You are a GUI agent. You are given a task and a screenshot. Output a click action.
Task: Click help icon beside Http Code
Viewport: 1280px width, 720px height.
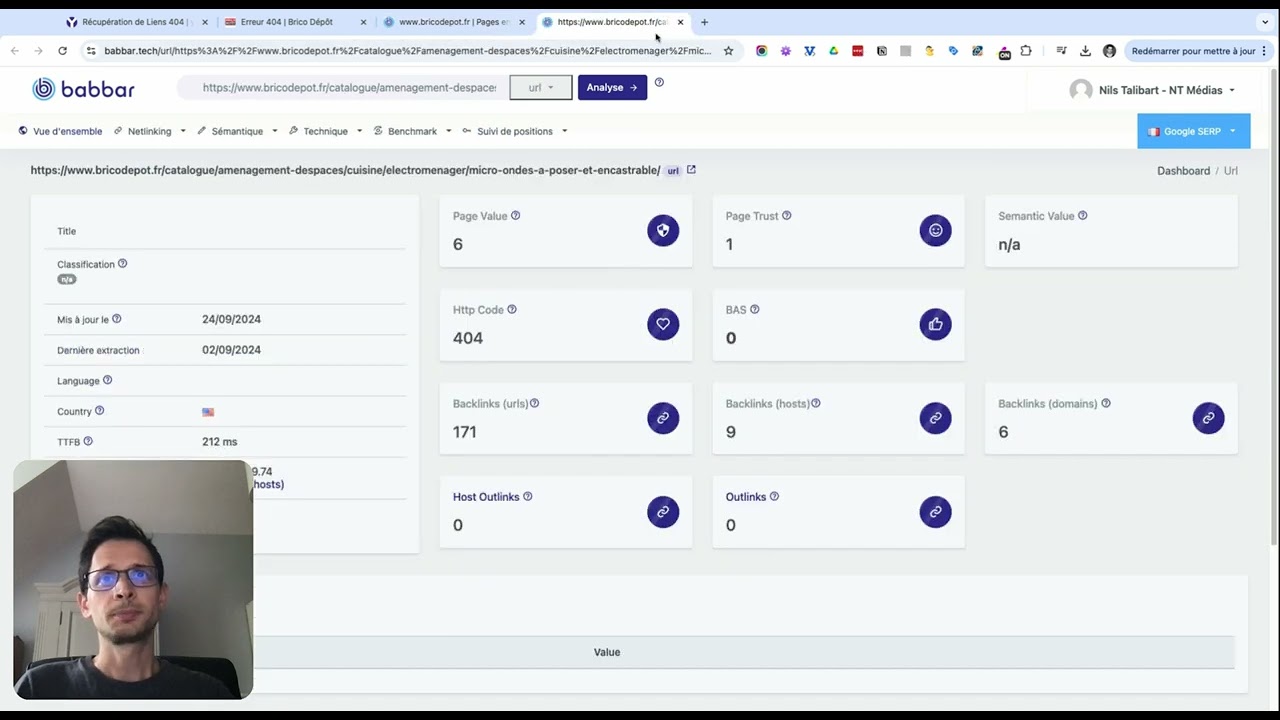(x=512, y=310)
